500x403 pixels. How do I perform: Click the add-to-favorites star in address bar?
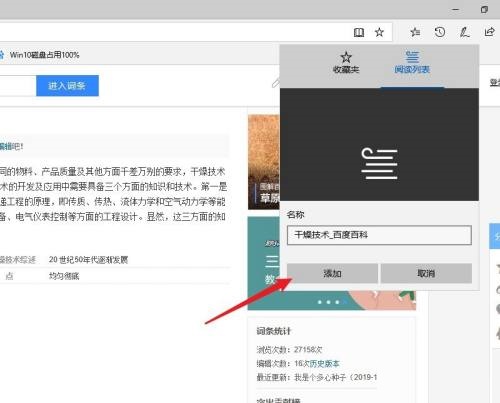[379, 32]
